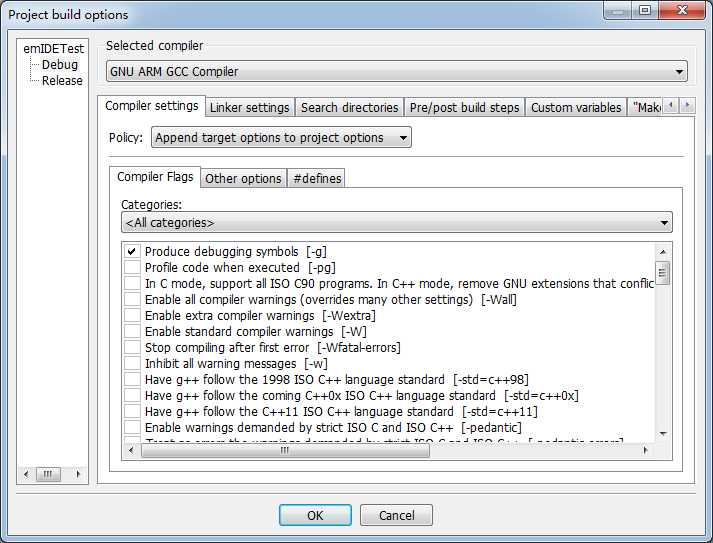Image resolution: width=713 pixels, height=543 pixels.
Task: Maximize the Project build options window
Action: pyautogui.click(x=645, y=11)
